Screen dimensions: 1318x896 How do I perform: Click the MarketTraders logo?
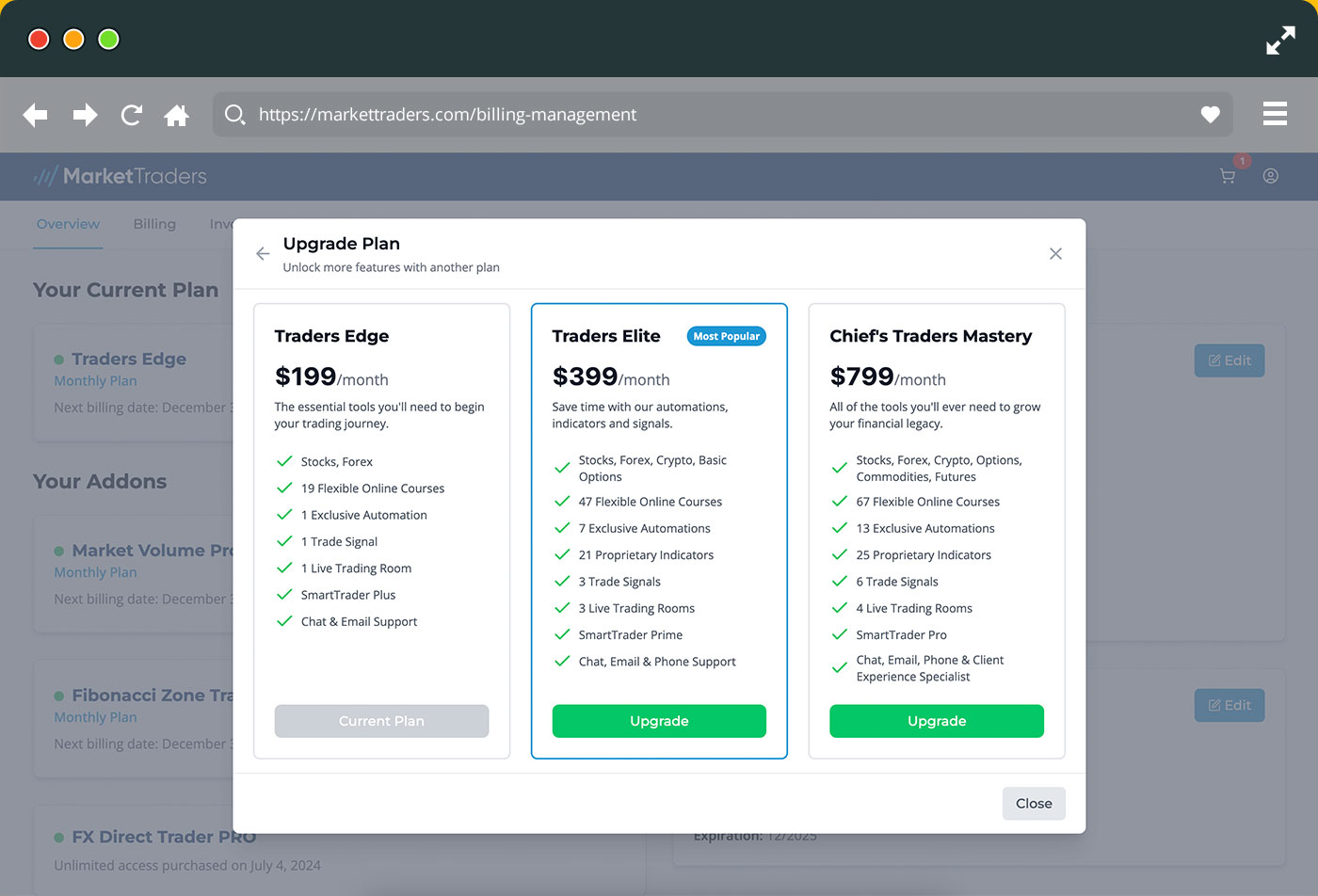[121, 176]
